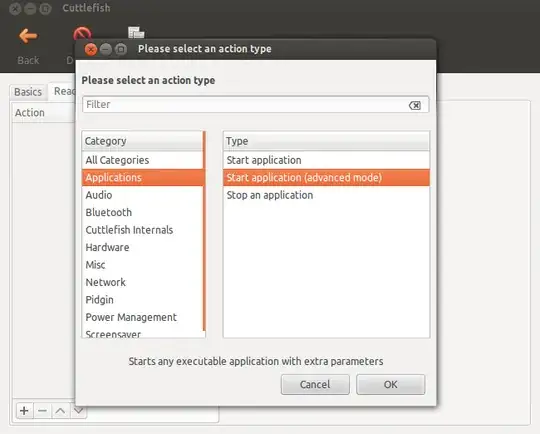
Task: Click the partially hidden toolbar icon above dialog
Action: (x=136, y=32)
